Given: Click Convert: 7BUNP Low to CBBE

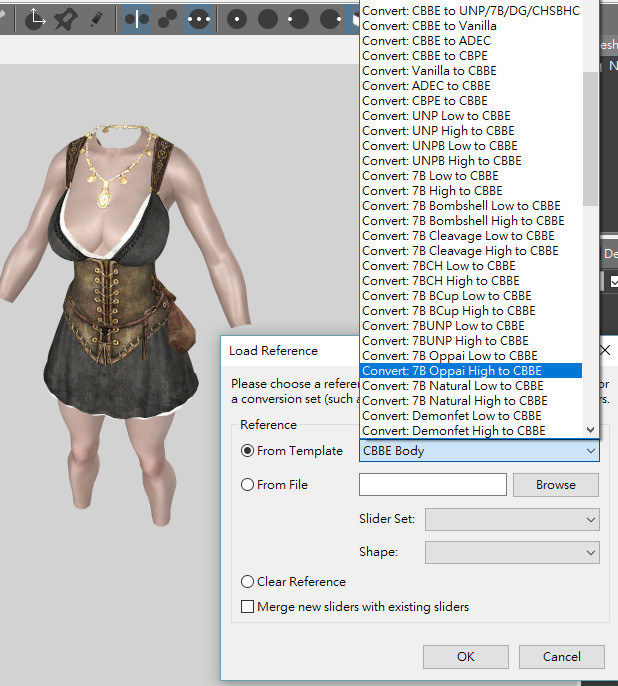Looking at the screenshot, I should (x=471, y=326).
